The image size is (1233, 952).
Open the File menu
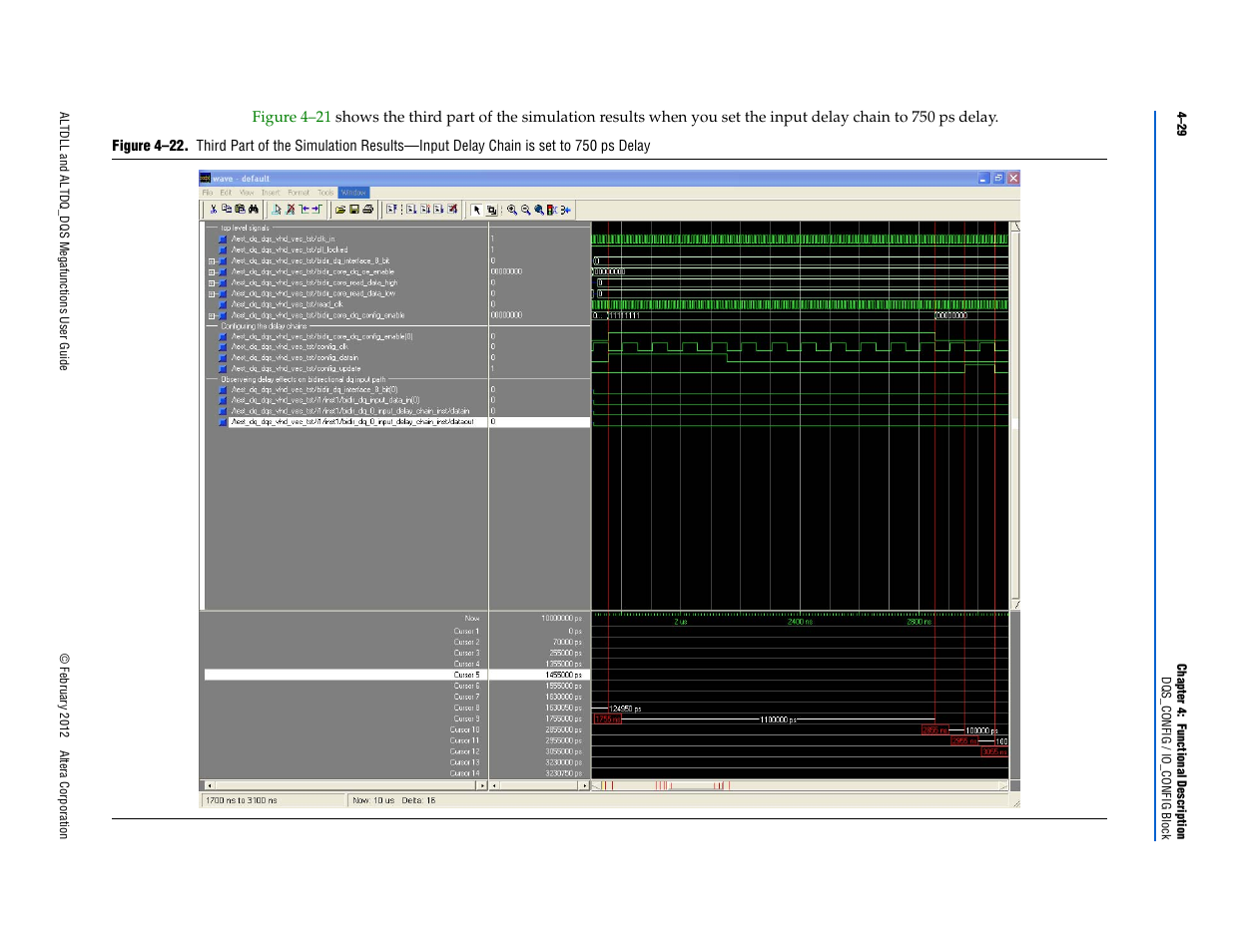[x=208, y=193]
